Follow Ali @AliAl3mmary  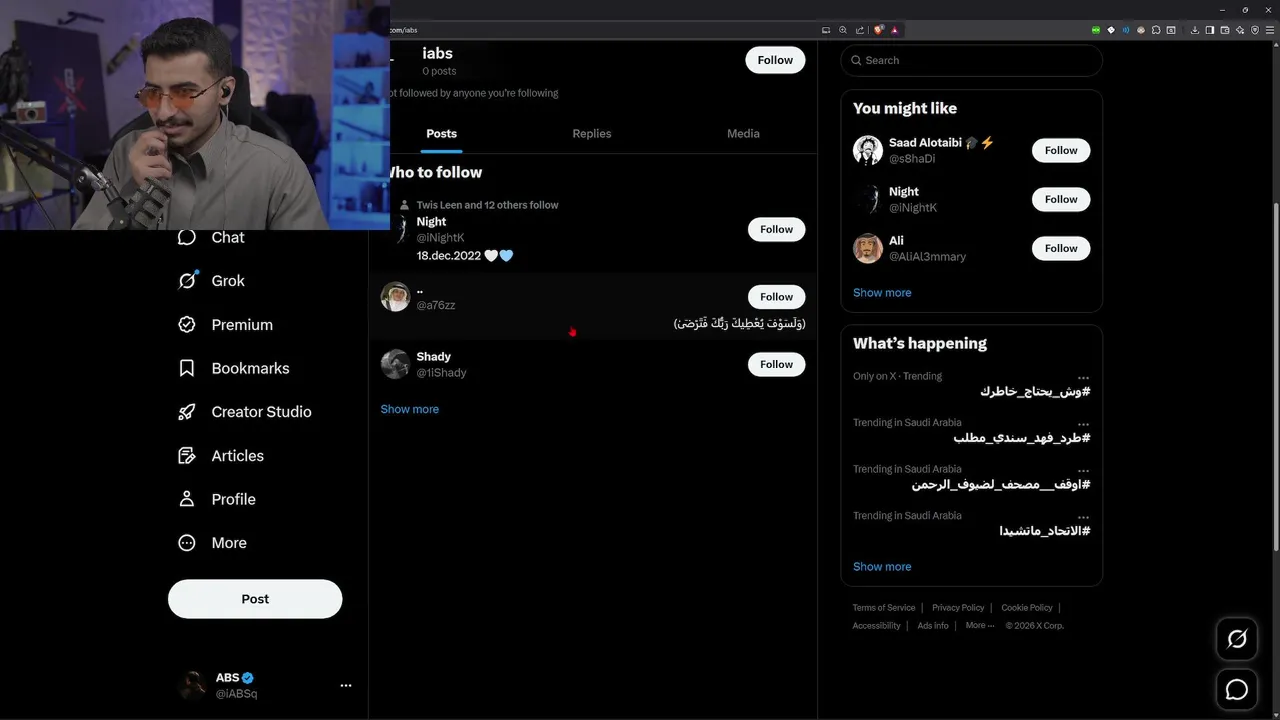pos(1061,248)
